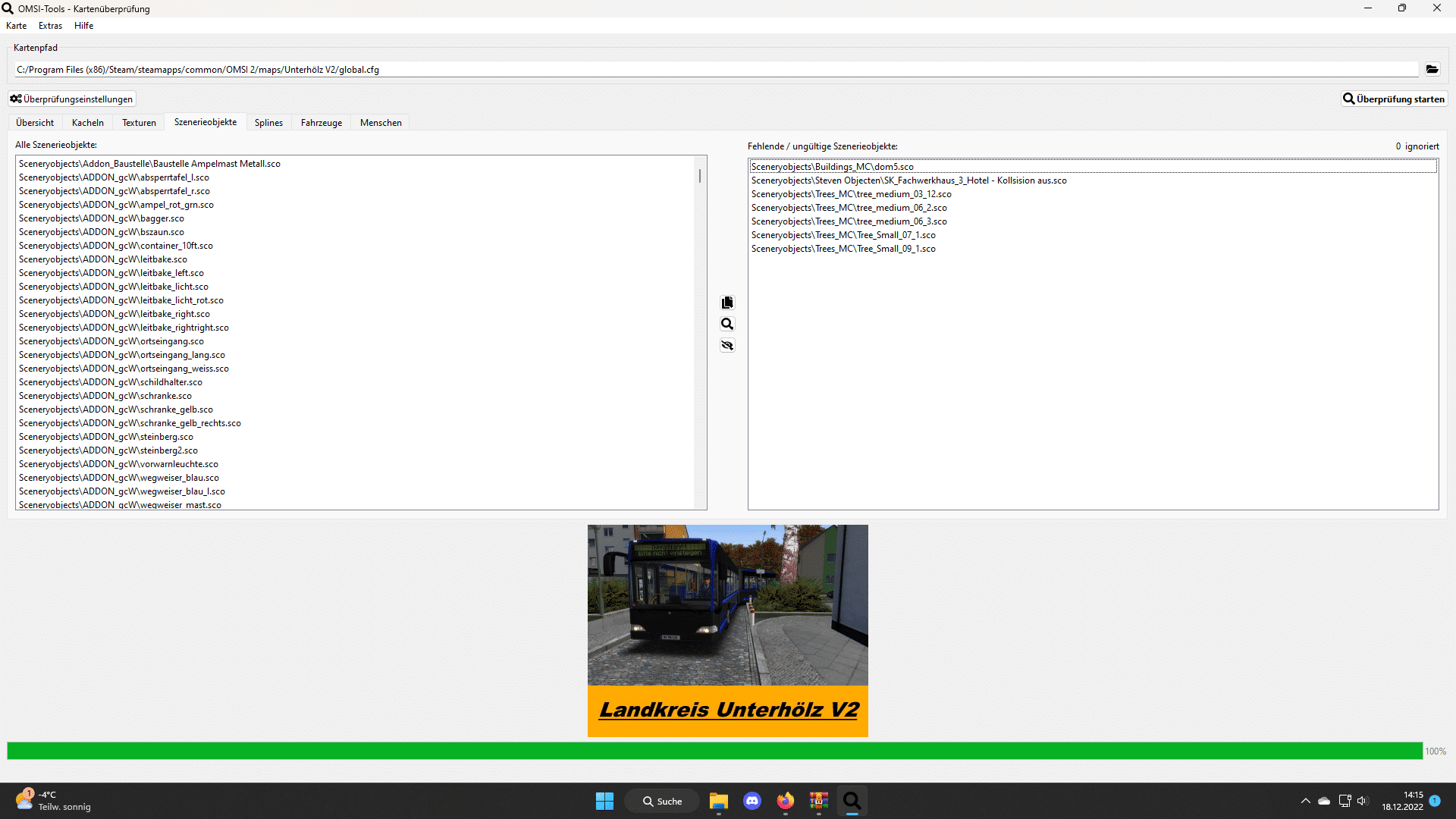Click scrollbar of all scenery objects list
The width and height of the screenshot is (1456, 819).
point(699,176)
